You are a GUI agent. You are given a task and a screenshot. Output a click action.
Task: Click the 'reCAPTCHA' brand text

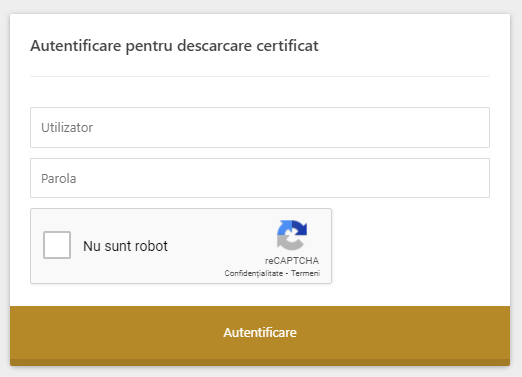[292, 261]
